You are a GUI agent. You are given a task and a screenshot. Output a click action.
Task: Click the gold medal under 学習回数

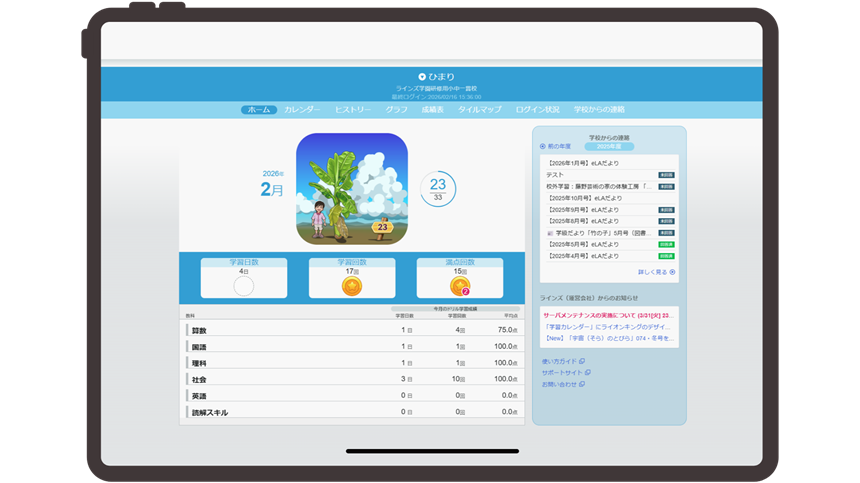[x=352, y=287]
